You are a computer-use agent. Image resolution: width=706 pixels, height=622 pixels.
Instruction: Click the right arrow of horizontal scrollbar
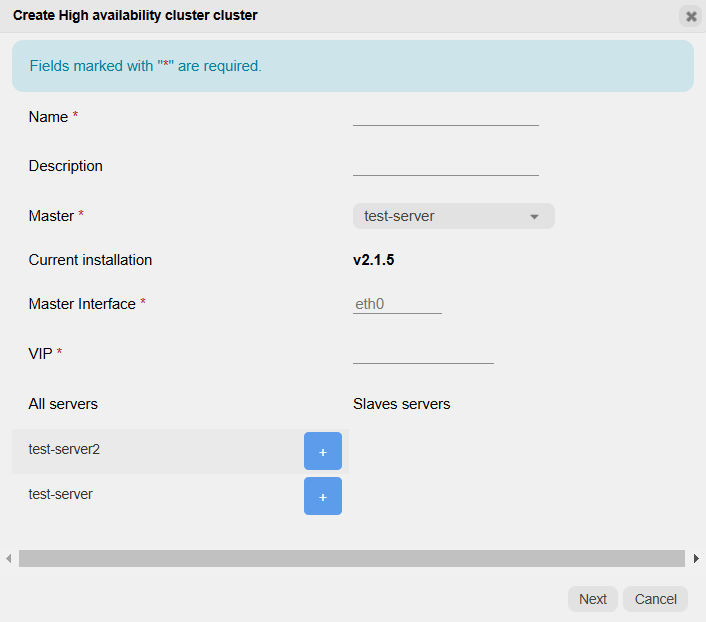click(696, 558)
